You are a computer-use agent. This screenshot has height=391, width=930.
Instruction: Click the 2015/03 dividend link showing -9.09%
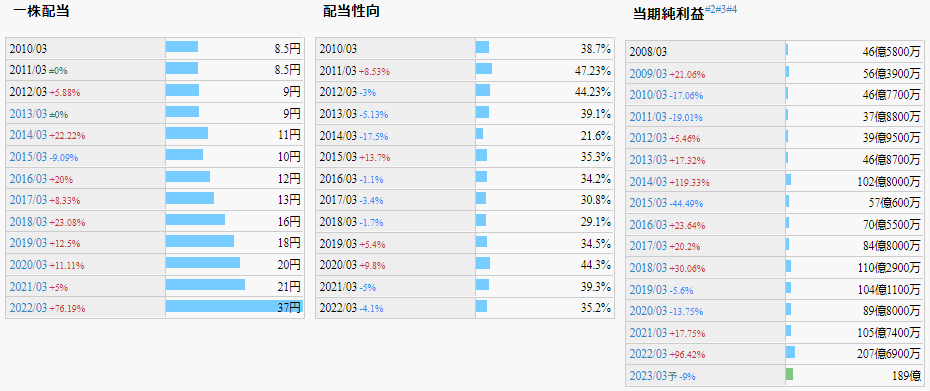point(28,157)
